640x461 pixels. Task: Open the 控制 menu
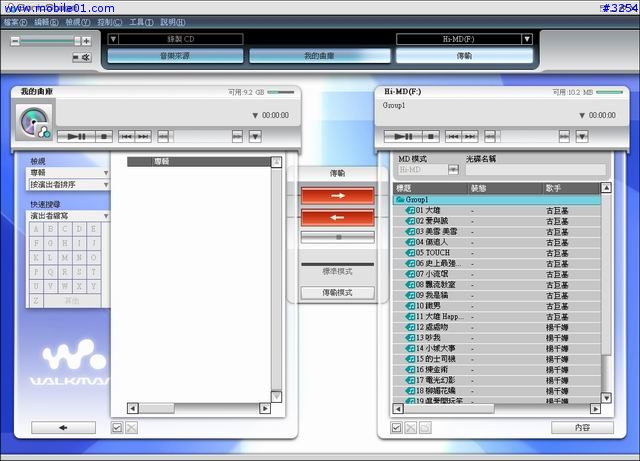pyautogui.click(x=109, y=22)
